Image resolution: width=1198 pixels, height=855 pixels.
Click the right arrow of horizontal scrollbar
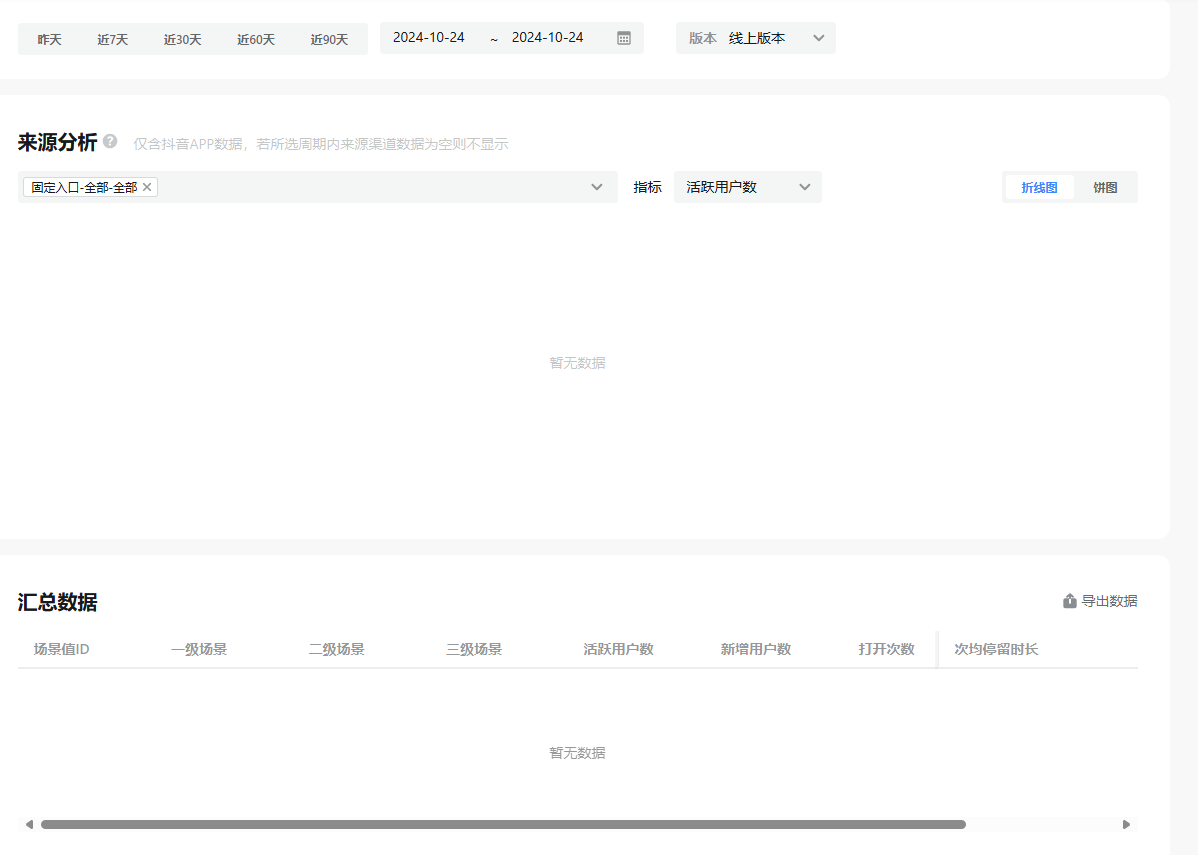pos(1127,825)
